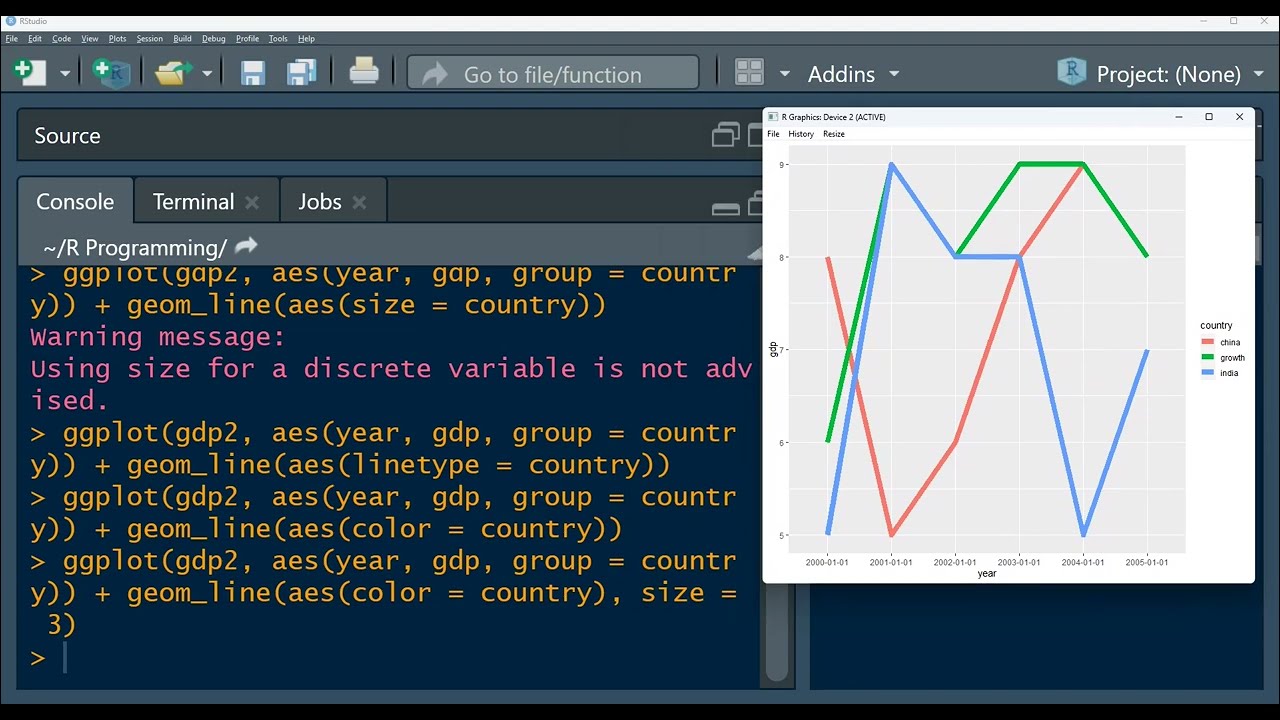The image size is (1280, 720).
Task: Open the Profile menu
Action: tap(247, 39)
